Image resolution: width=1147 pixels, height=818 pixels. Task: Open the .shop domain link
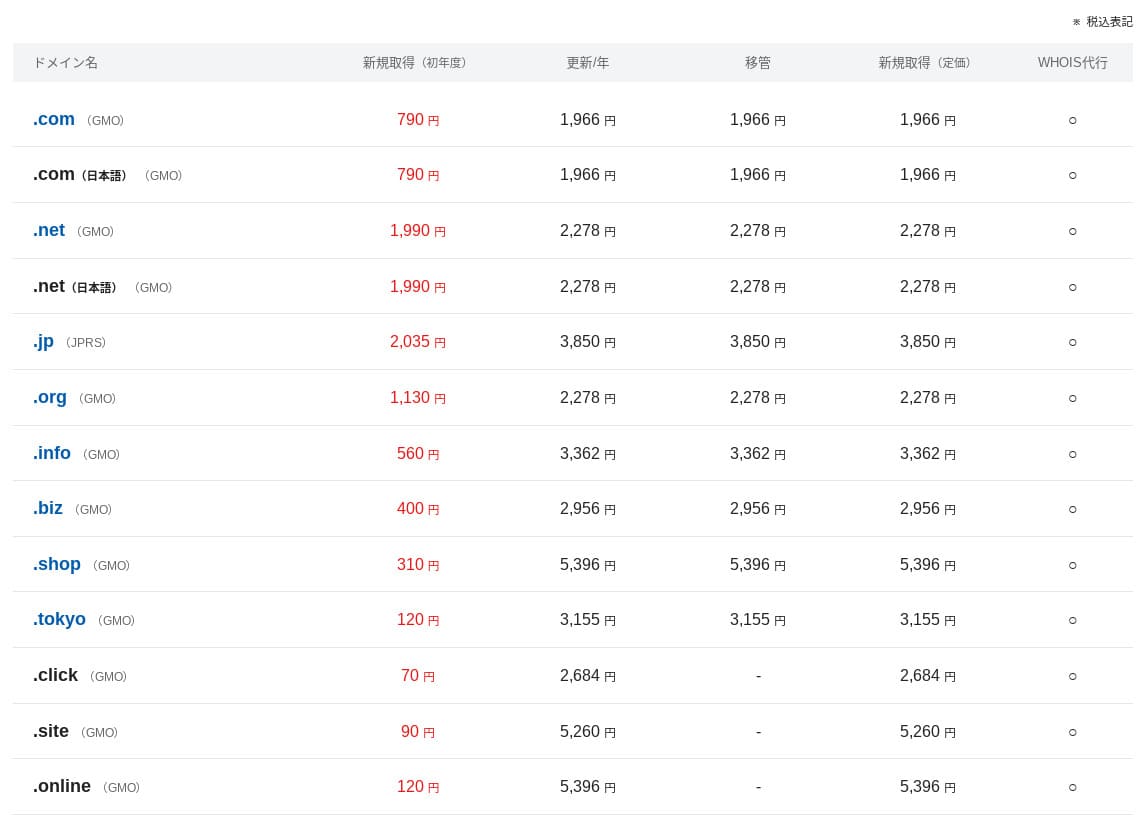click(x=57, y=565)
